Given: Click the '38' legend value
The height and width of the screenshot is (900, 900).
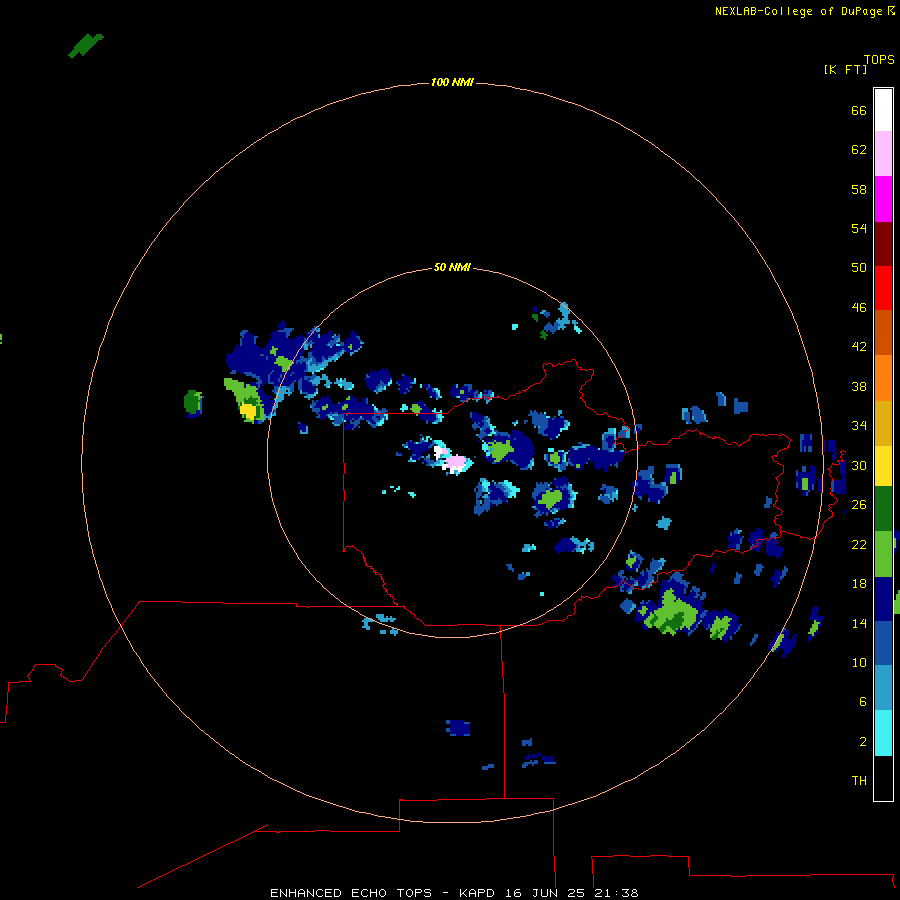Looking at the screenshot, I should click(859, 386).
